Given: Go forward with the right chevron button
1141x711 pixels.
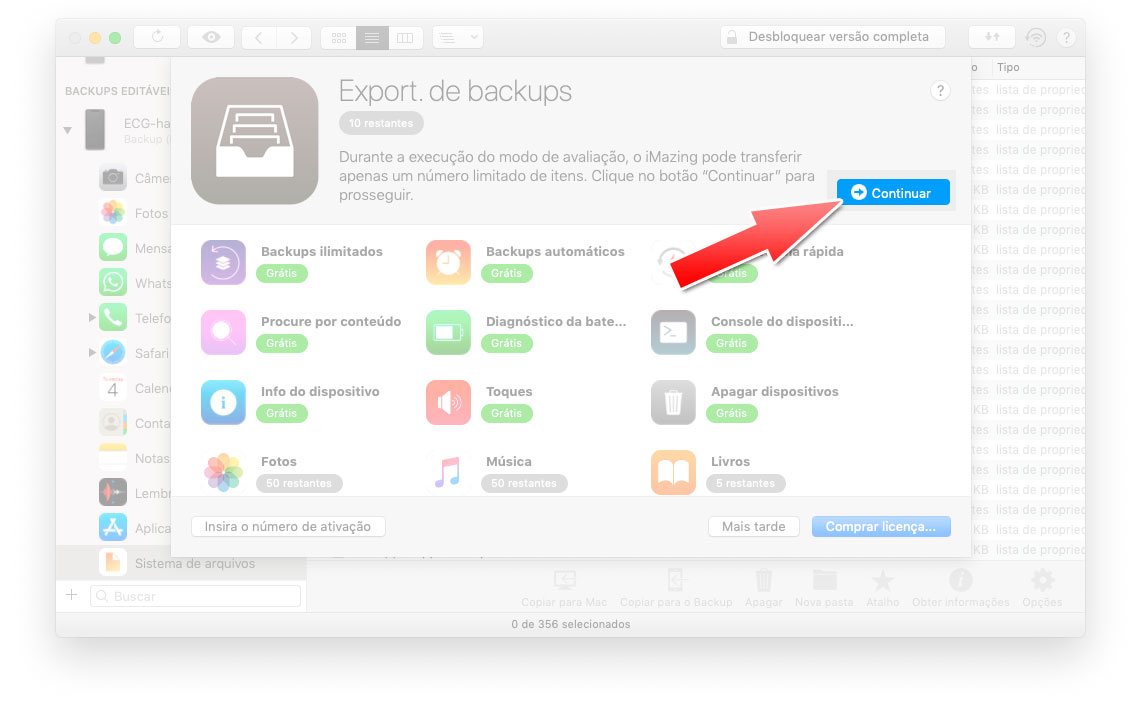Looking at the screenshot, I should pyautogui.click(x=294, y=37).
